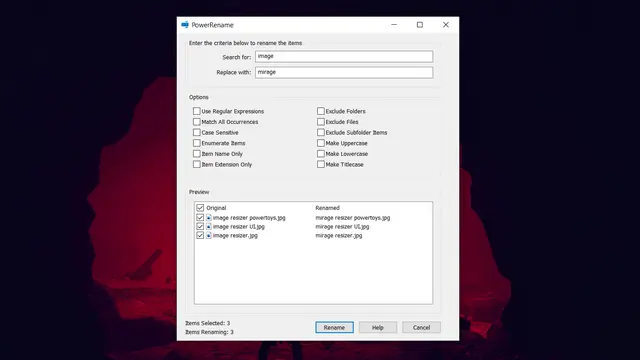Uncheck image resizer UI.jpg row checkbox
640x360 pixels.
(x=200, y=227)
